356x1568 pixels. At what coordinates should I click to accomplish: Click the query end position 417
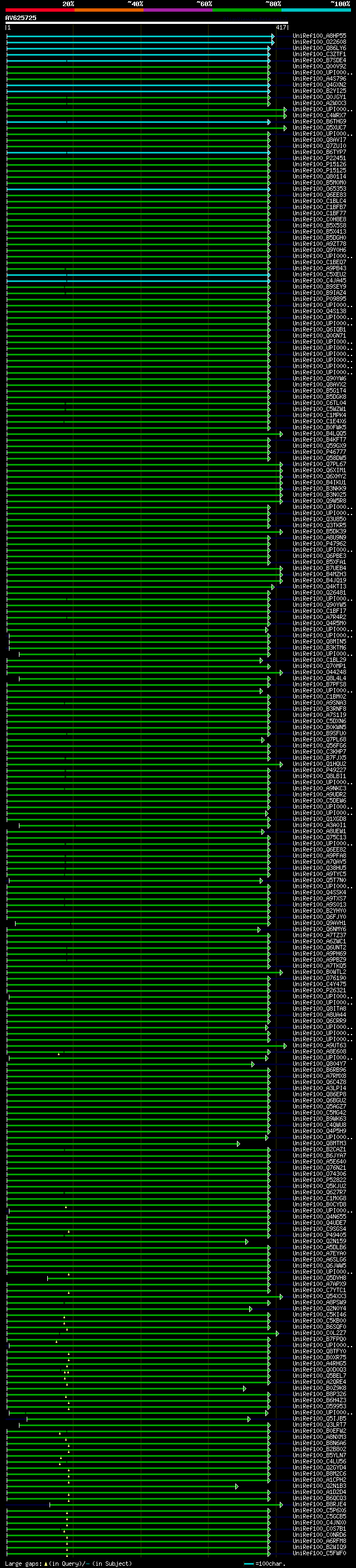(x=280, y=28)
